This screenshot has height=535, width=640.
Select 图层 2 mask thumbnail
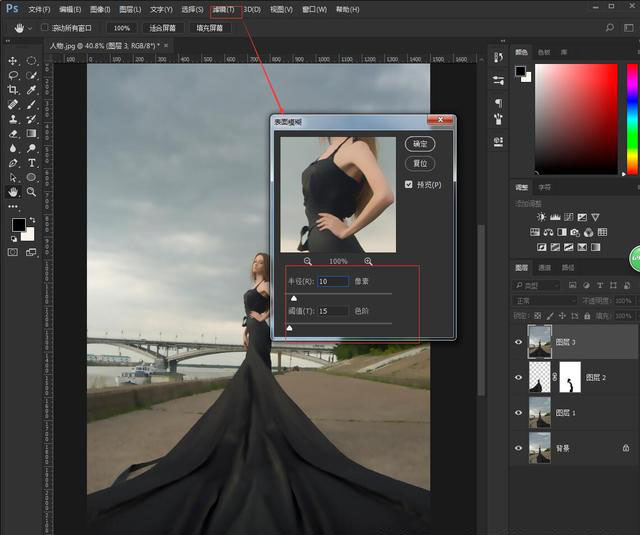tap(570, 377)
